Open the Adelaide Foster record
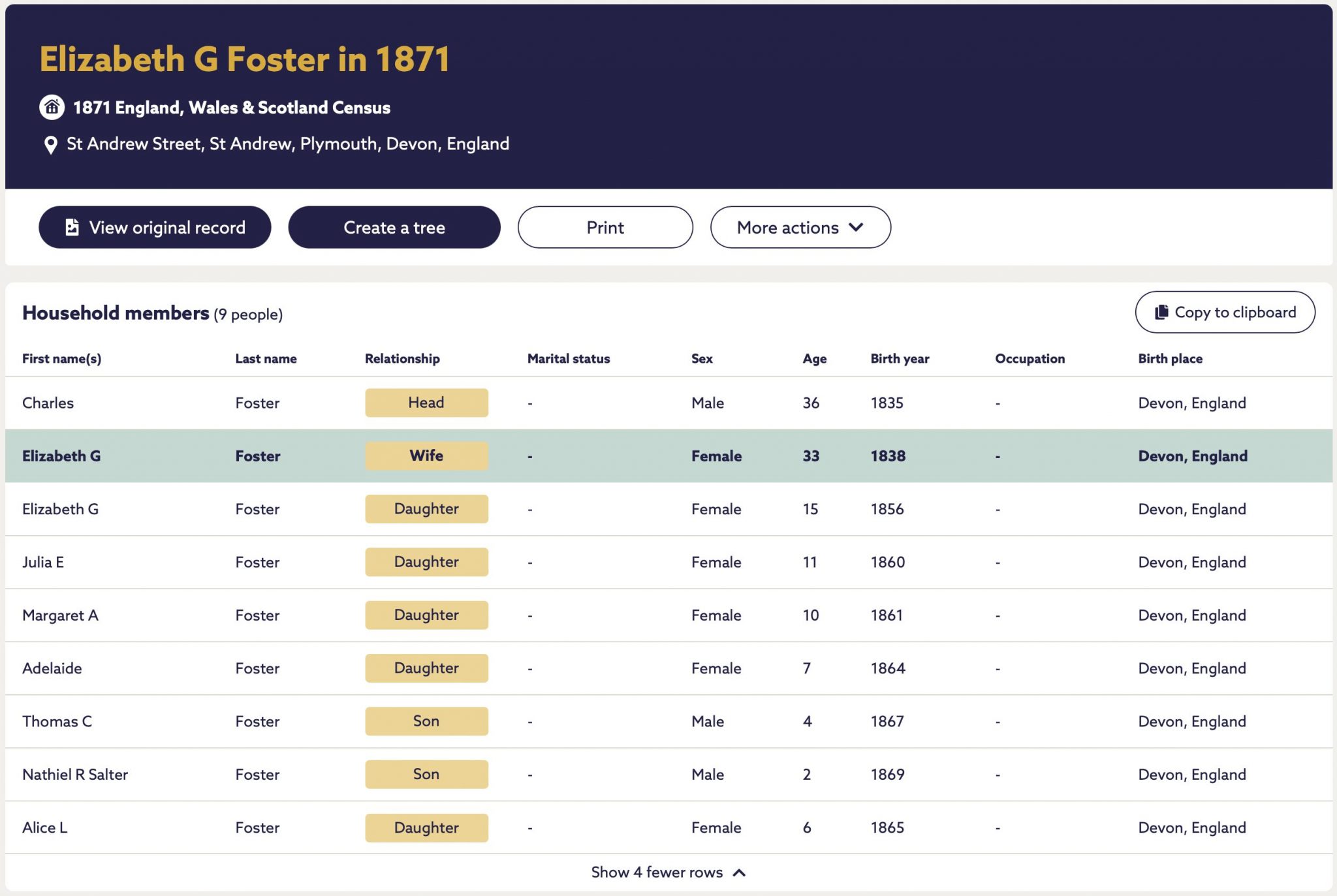Image resolution: width=1337 pixels, height=896 pixels. 668,668
